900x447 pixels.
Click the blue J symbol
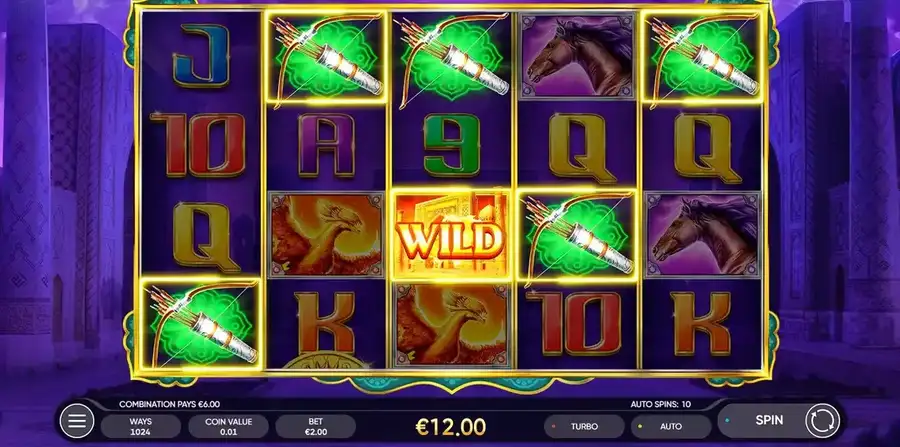pyautogui.click(x=201, y=56)
